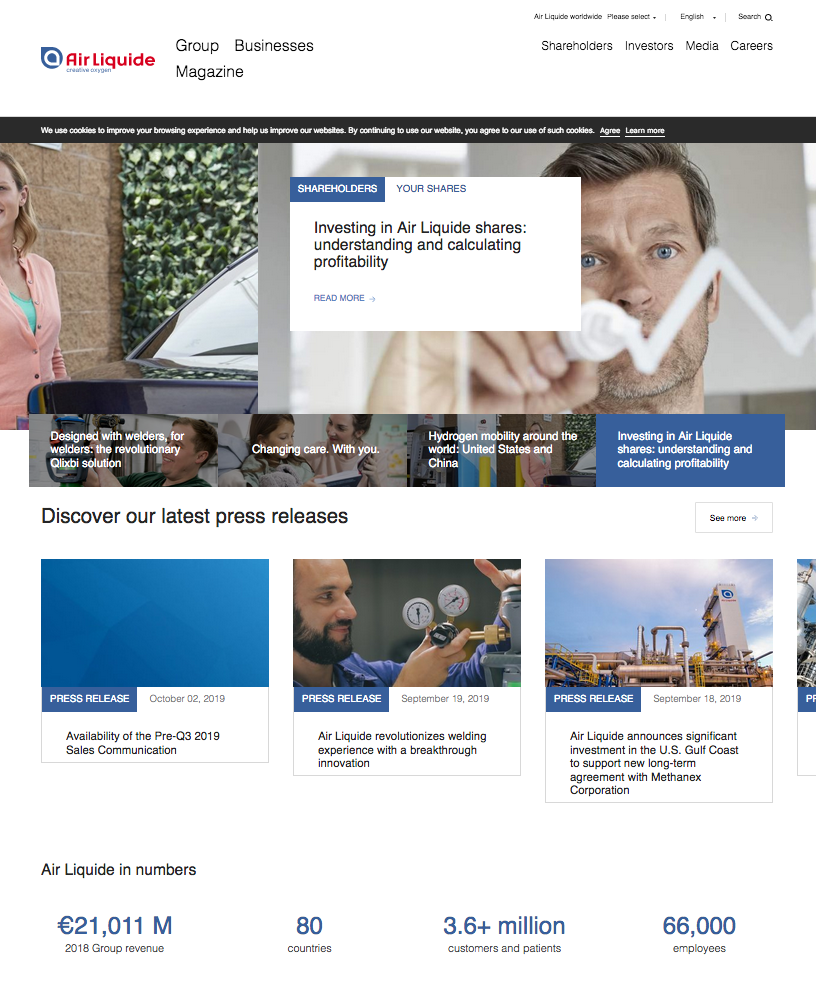Open the Gulf Coast plant press release image

(x=659, y=623)
